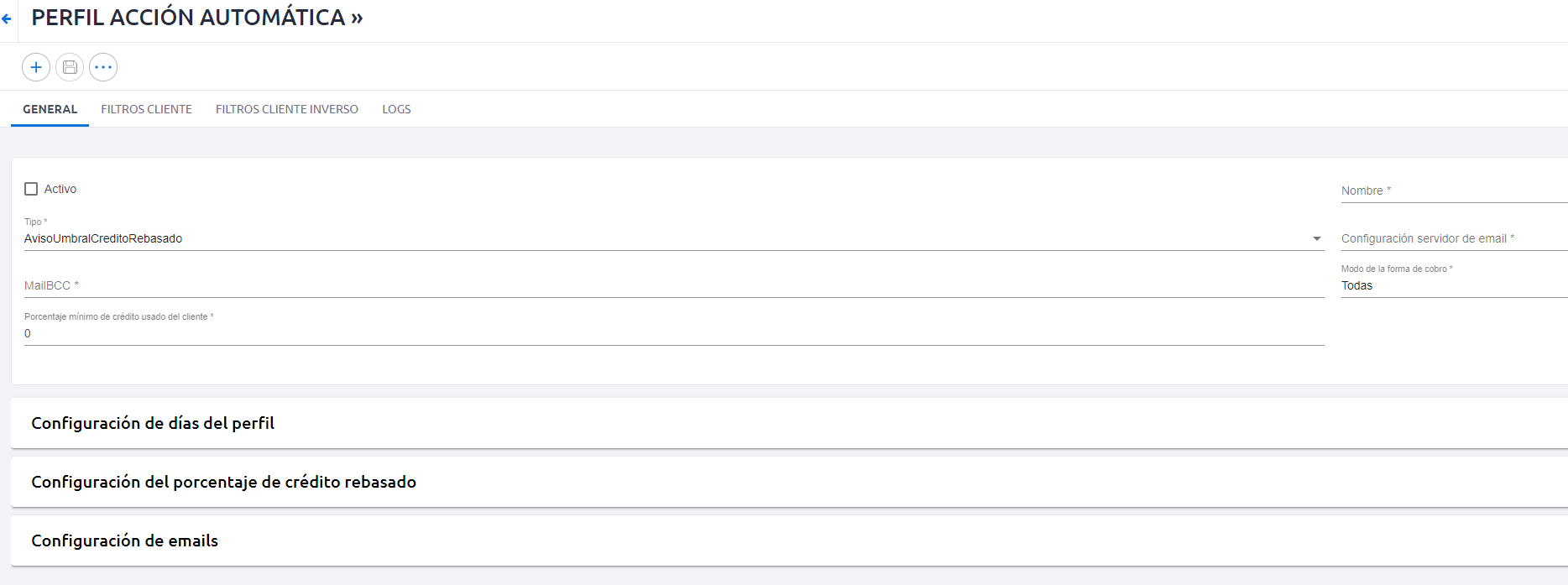Toggle the Activo checkbox

click(x=31, y=189)
